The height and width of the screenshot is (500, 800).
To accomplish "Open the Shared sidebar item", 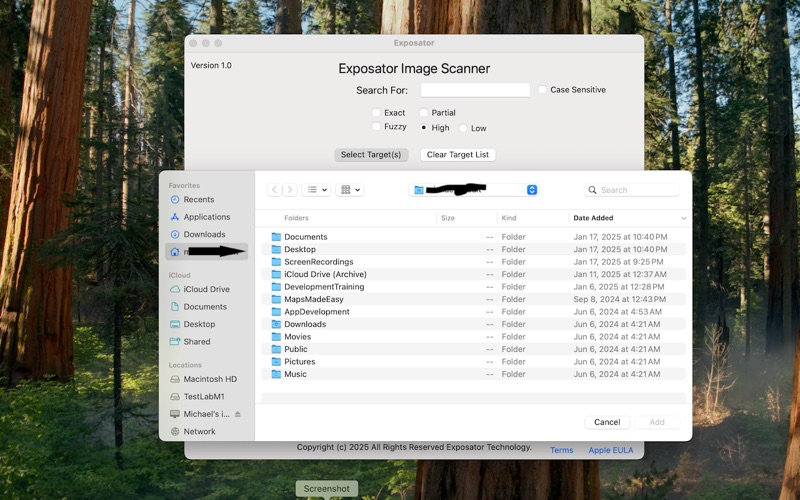I will click(190, 341).
